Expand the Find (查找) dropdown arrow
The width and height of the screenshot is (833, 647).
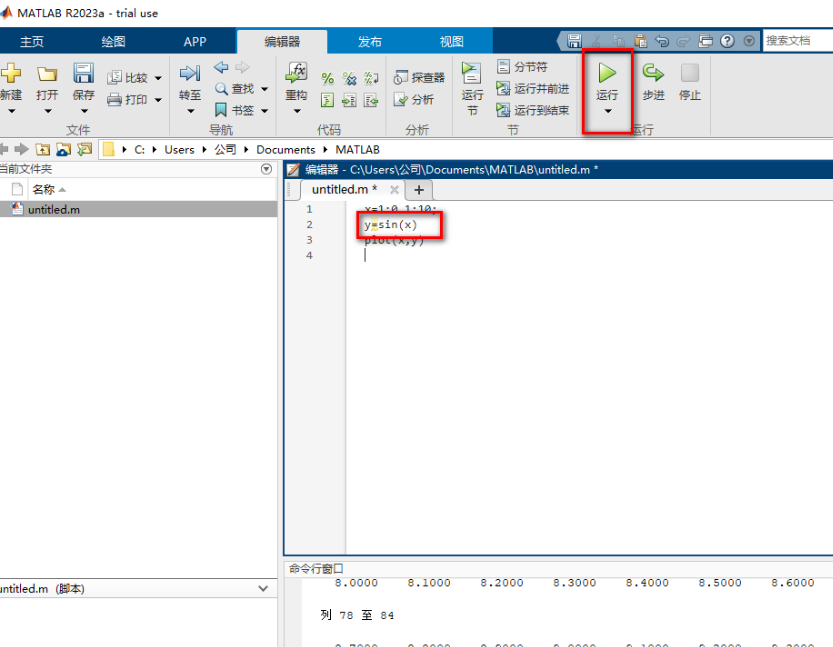coord(265,89)
